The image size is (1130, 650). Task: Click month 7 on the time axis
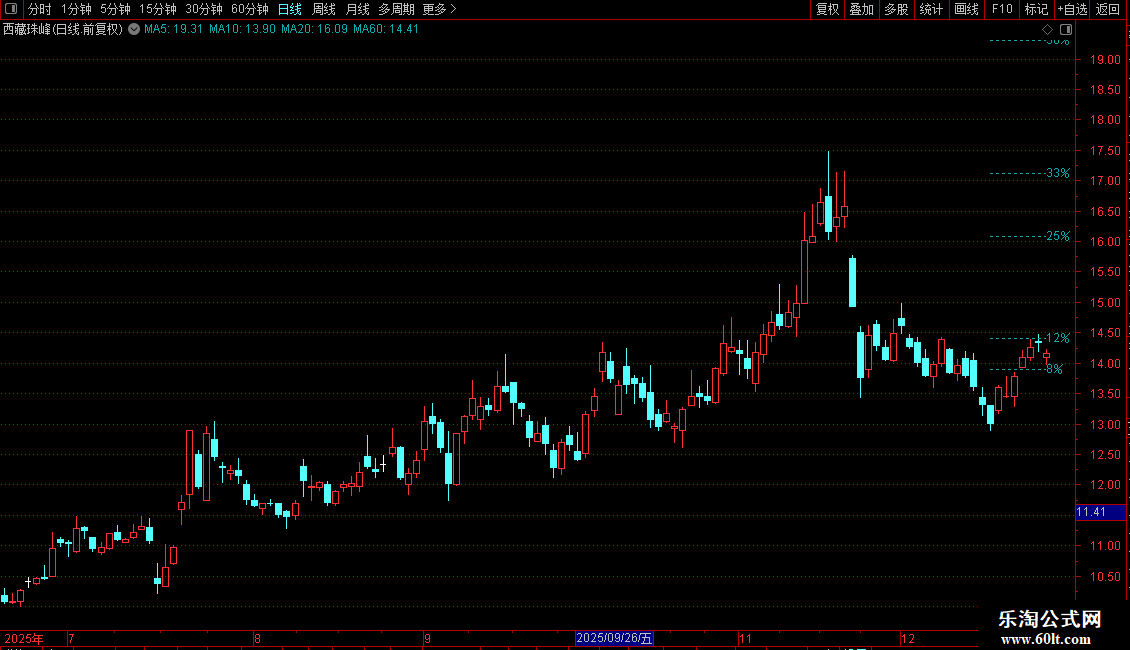71,638
